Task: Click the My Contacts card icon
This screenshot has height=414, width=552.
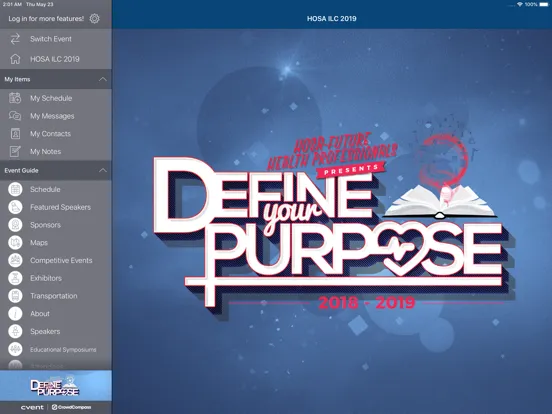Action: click(x=15, y=134)
